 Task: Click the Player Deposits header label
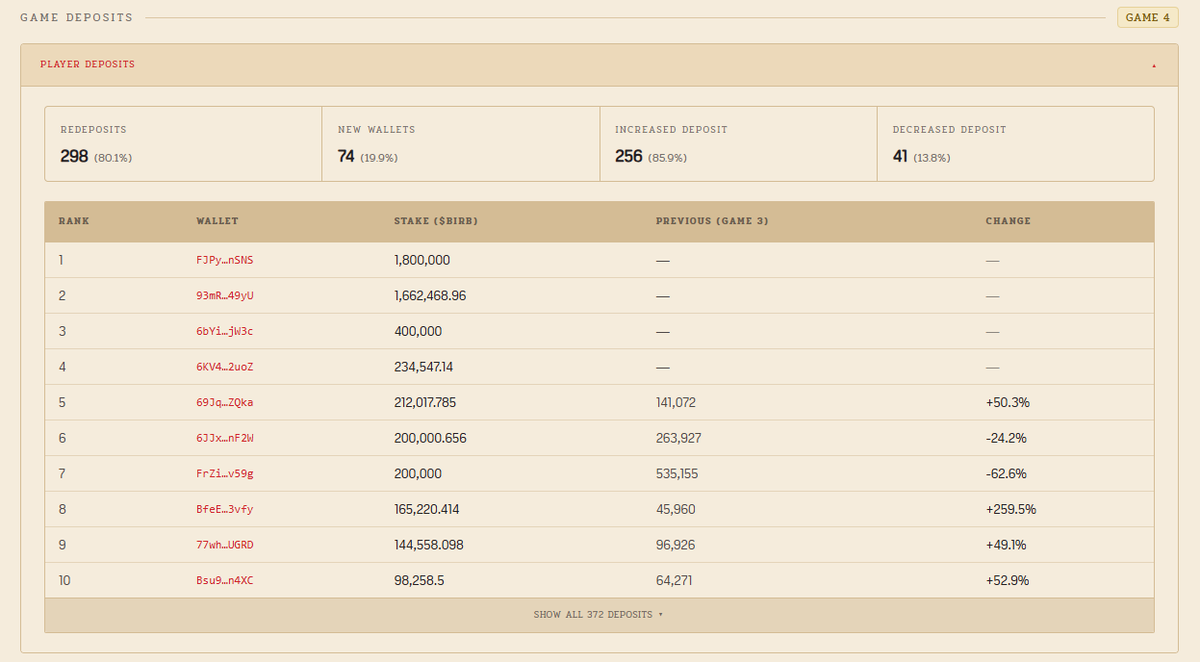87,64
